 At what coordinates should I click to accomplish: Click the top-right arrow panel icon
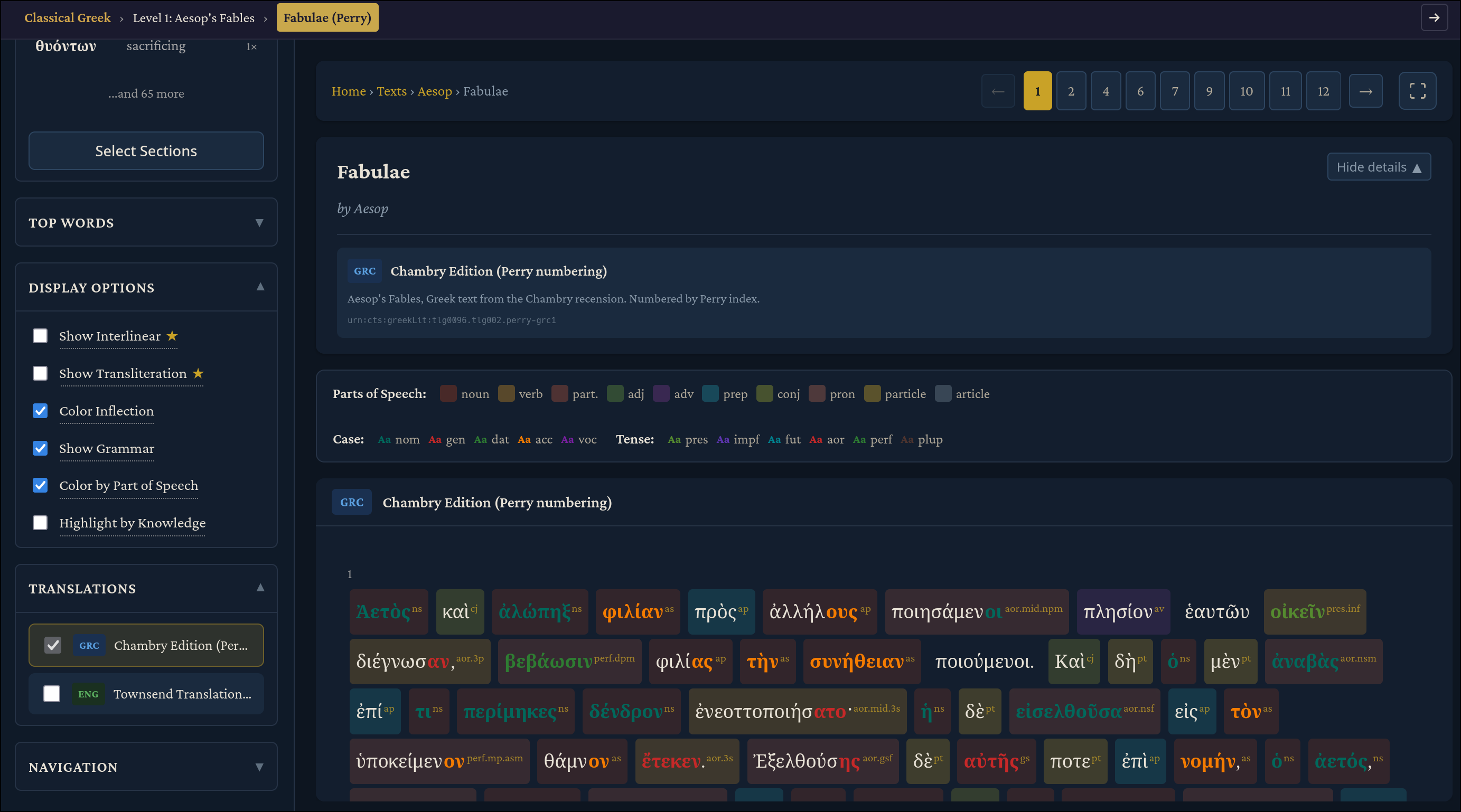point(1434,17)
